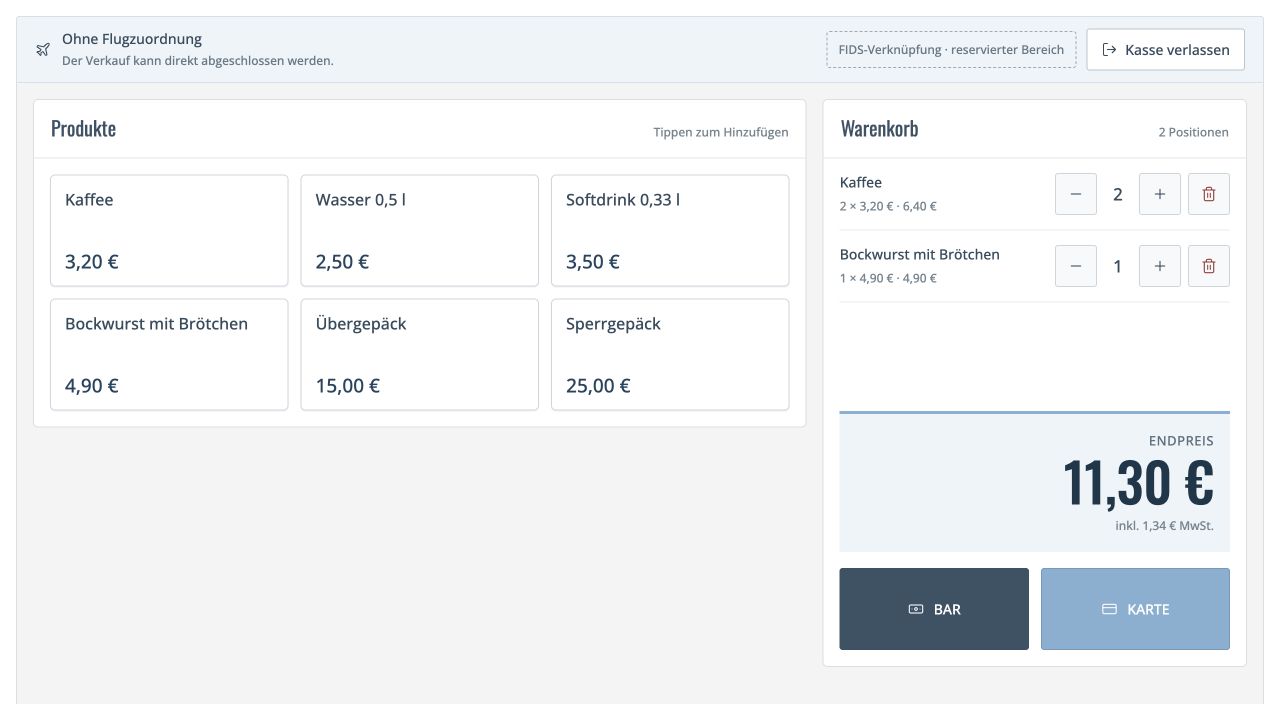
Task: Click the airplane icon in header
Action: pyautogui.click(x=43, y=50)
